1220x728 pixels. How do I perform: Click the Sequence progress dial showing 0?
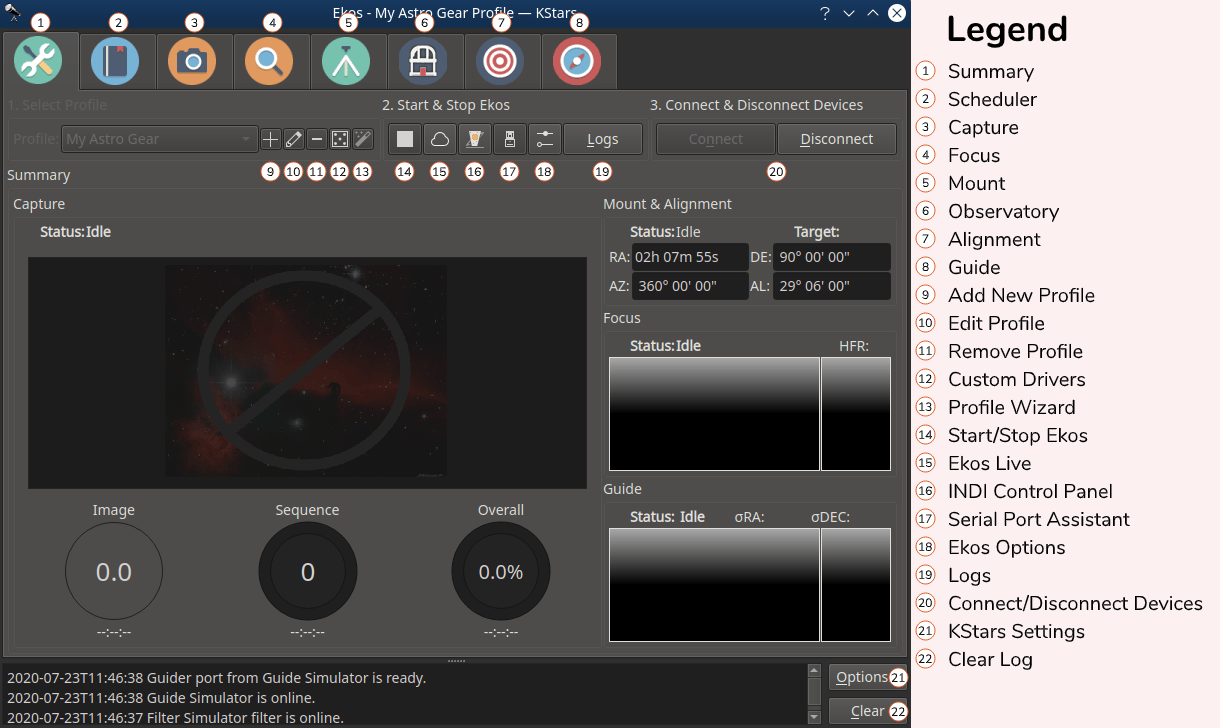tap(308, 572)
